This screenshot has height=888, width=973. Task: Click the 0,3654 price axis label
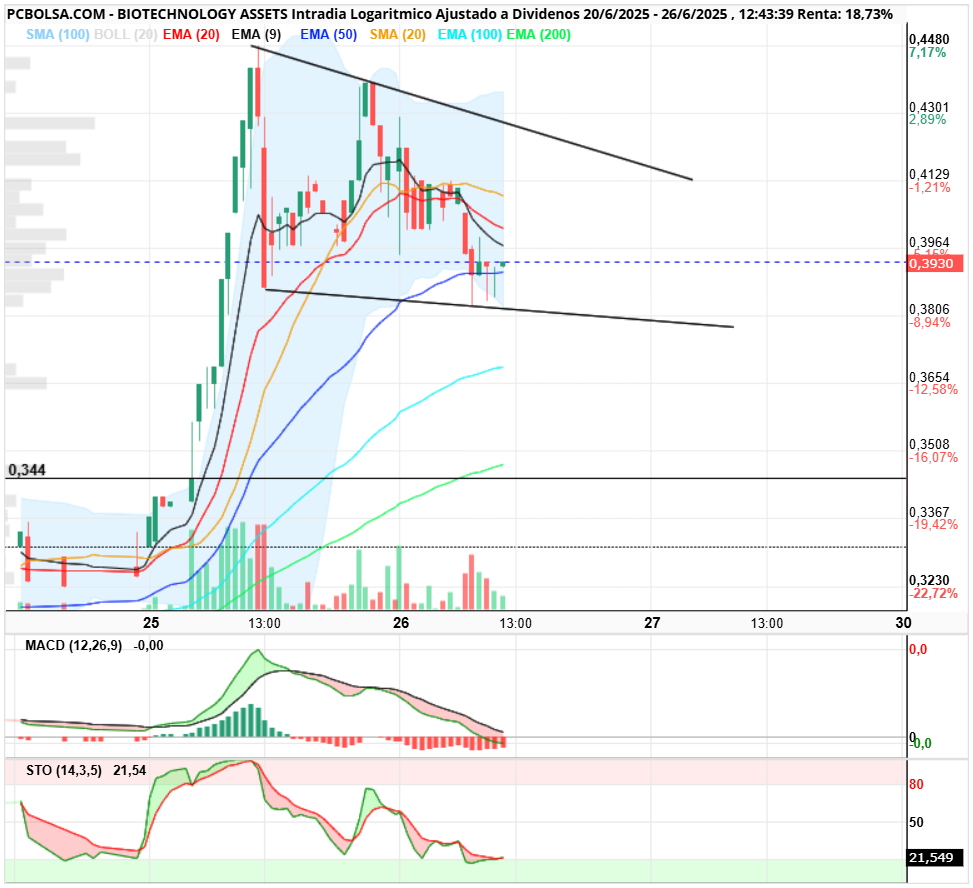[929, 377]
